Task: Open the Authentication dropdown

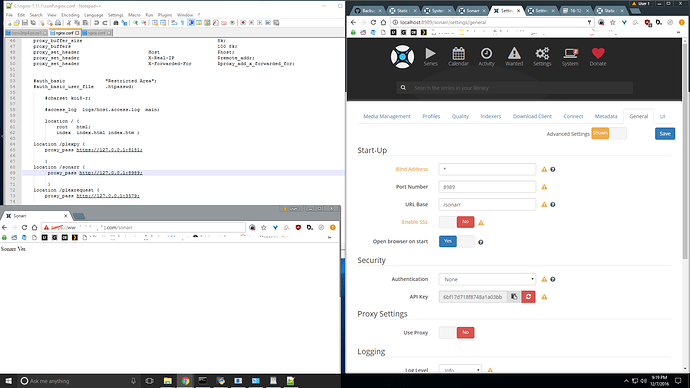Action: 487,279
